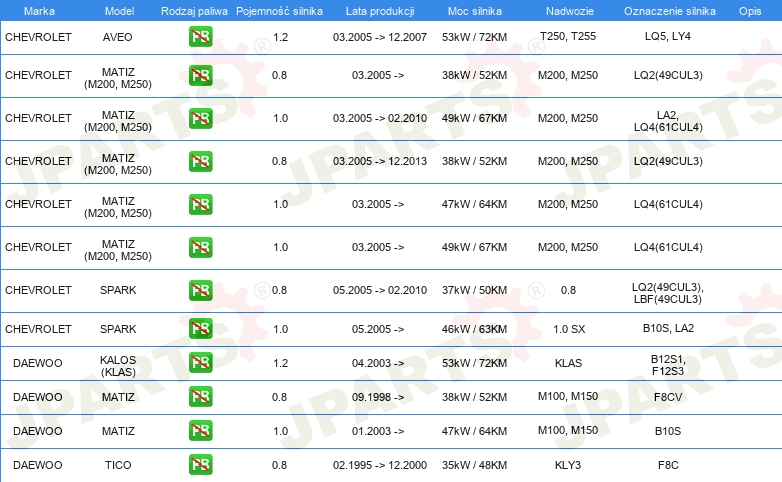This screenshot has height=482, width=782.
Task: Select the 09.1998 -> production date cell
Action: pyautogui.click(x=378, y=397)
